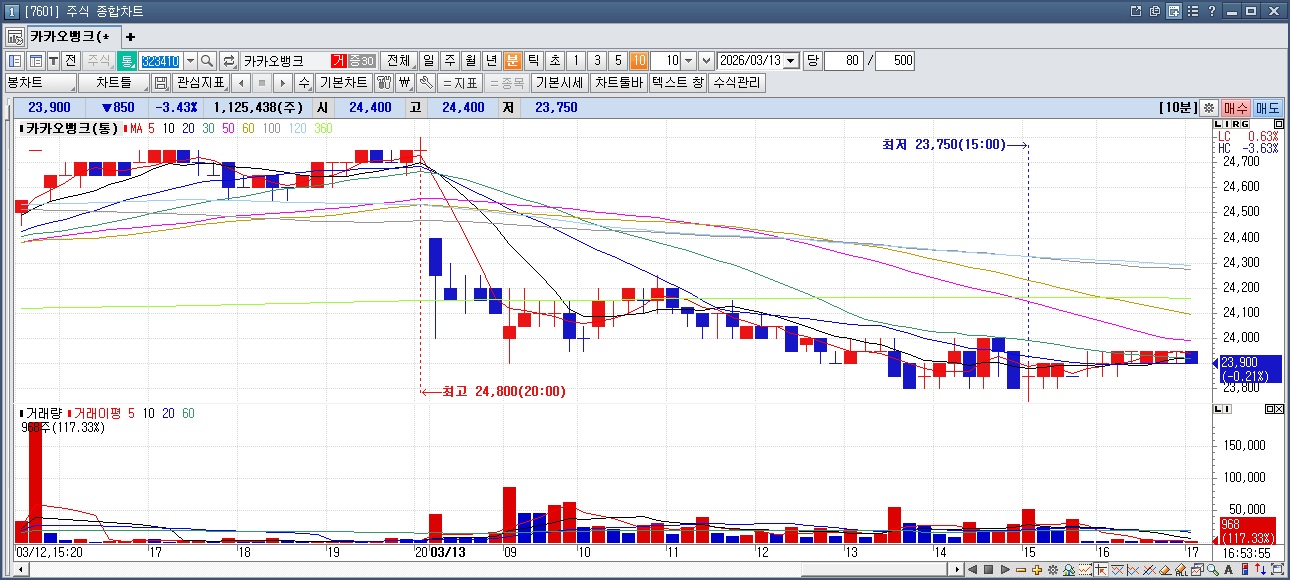Click the save chart floppy disk icon
Image resolution: width=1290 pixels, height=580 pixels.
click(x=161, y=83)
